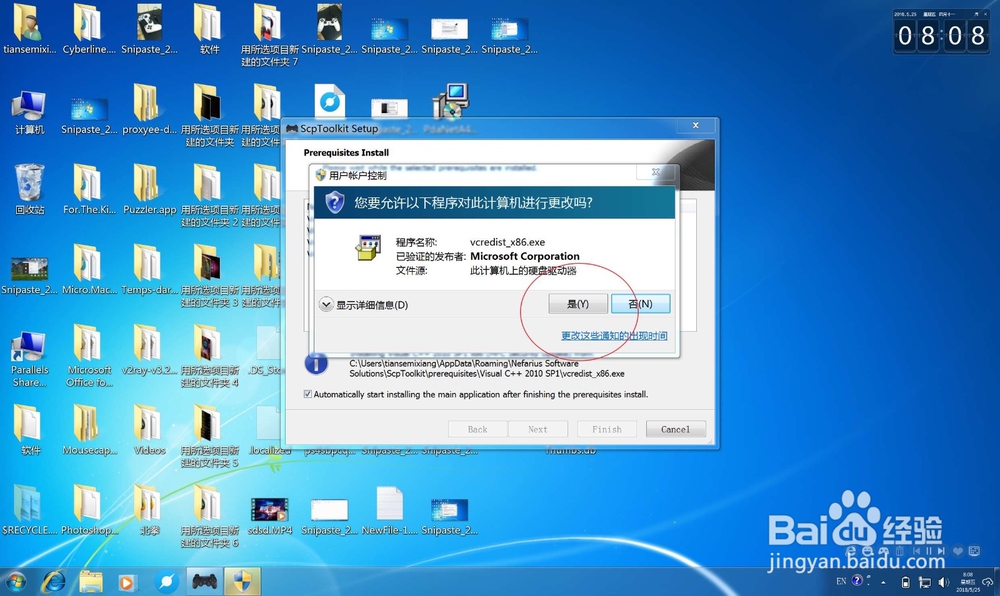Open the 更改这些通知的出现时间 link

pyautogui.click(x=614, y=336)
